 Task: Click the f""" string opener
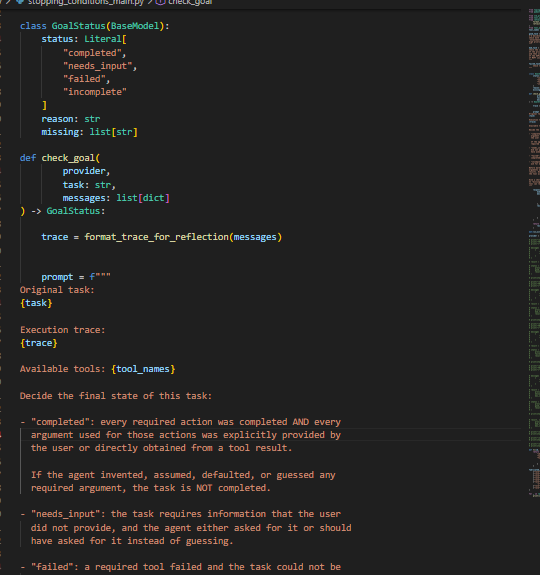tap(100, 277)
